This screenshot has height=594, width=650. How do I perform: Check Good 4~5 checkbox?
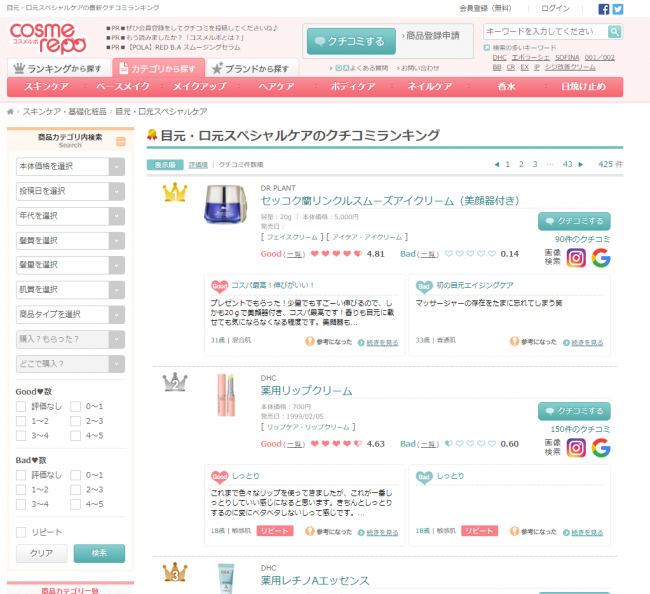75,436
